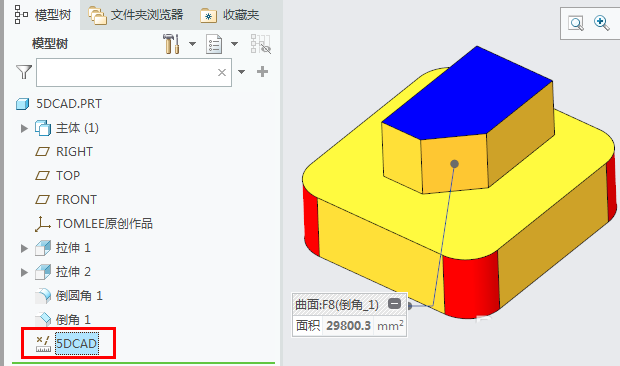Click the refit zoom icon

[576, 23]
